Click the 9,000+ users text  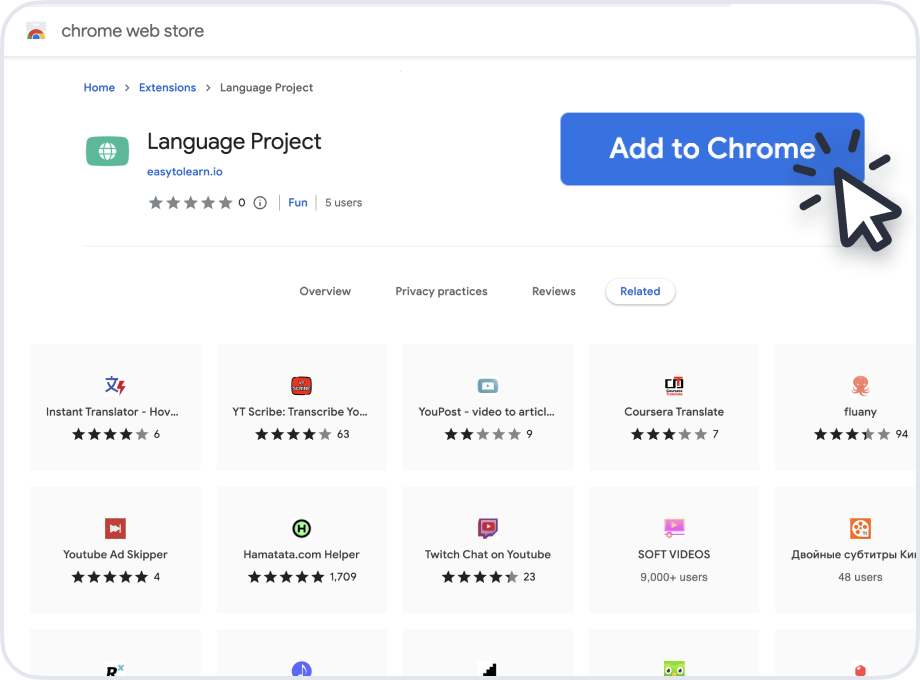(674, 577)
